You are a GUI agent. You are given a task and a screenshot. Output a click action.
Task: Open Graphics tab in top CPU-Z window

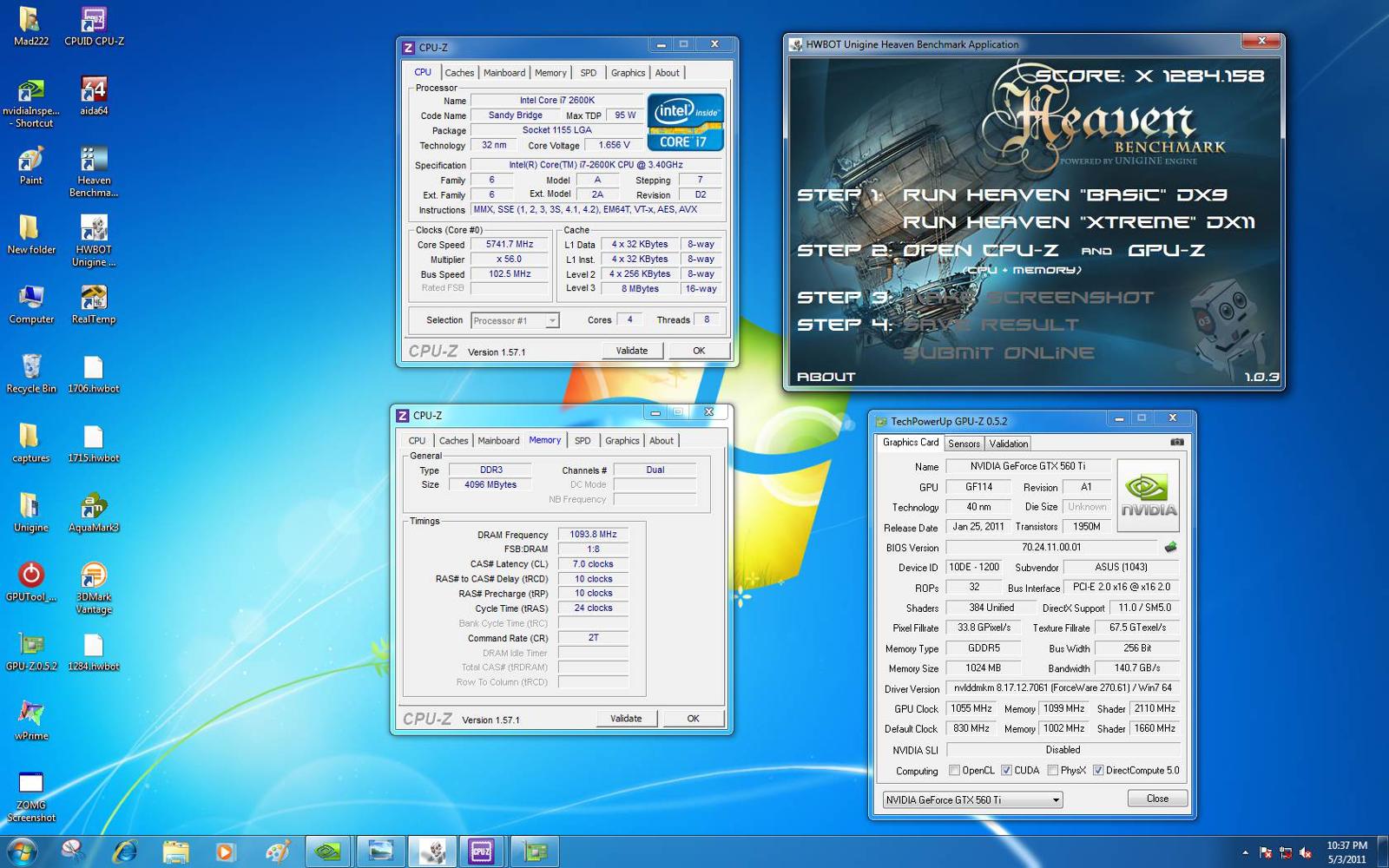click(x=628, y=73)
